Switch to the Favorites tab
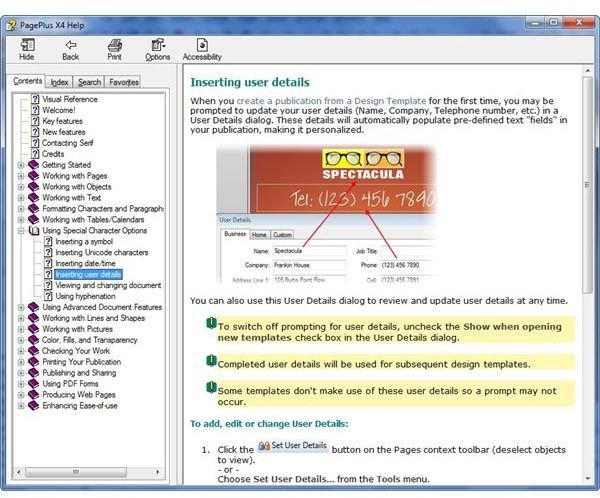Image resolution: width=600 pixels, height=498 pixels. [x=124, y=82]
